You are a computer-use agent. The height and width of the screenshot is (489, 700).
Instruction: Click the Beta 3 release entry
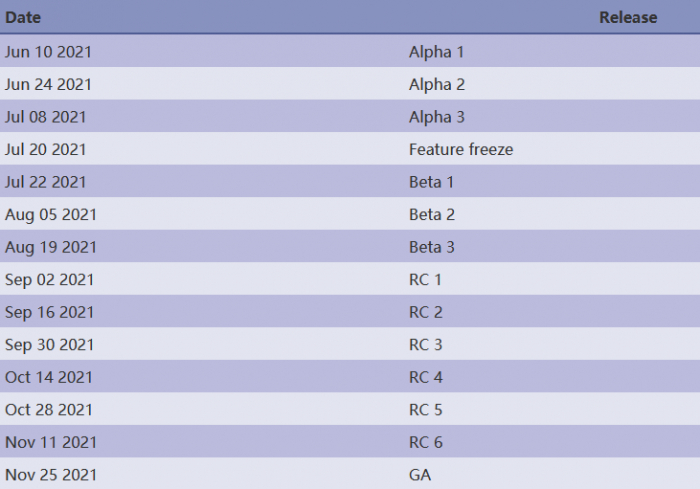[x=431, y=247]
